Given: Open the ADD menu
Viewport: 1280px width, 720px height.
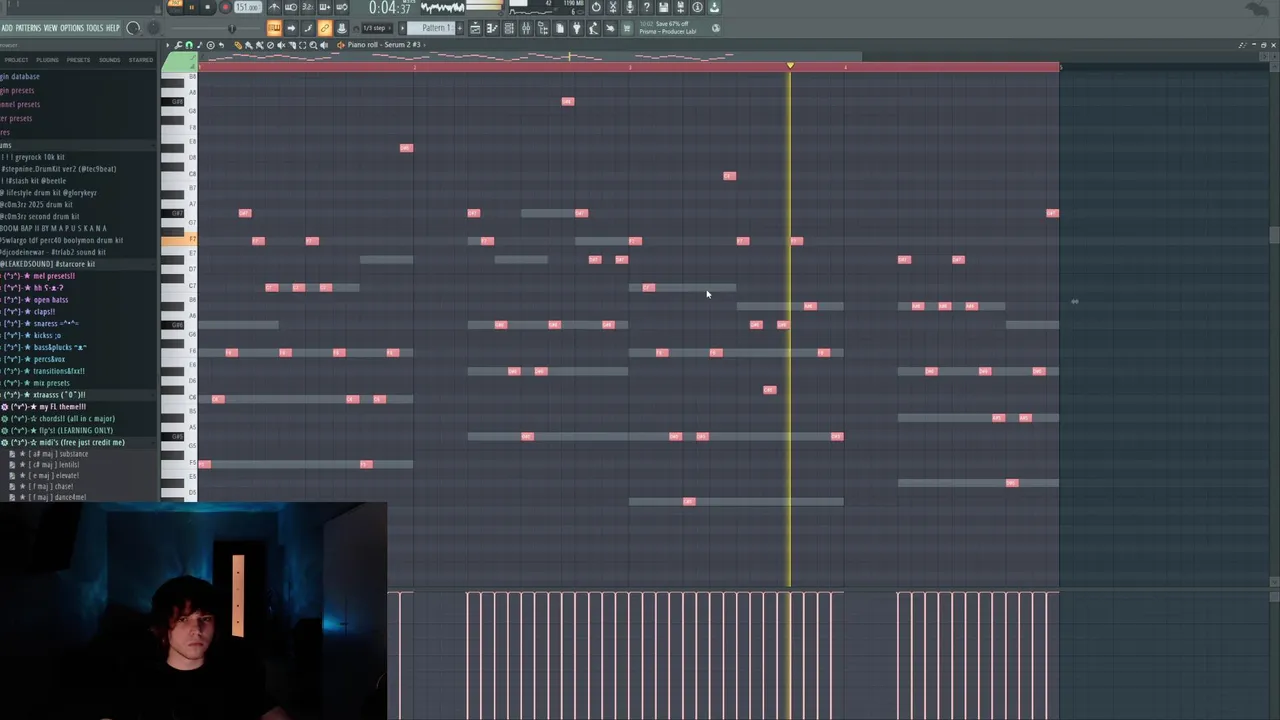Looking at the screenshot, I should 7,28.
